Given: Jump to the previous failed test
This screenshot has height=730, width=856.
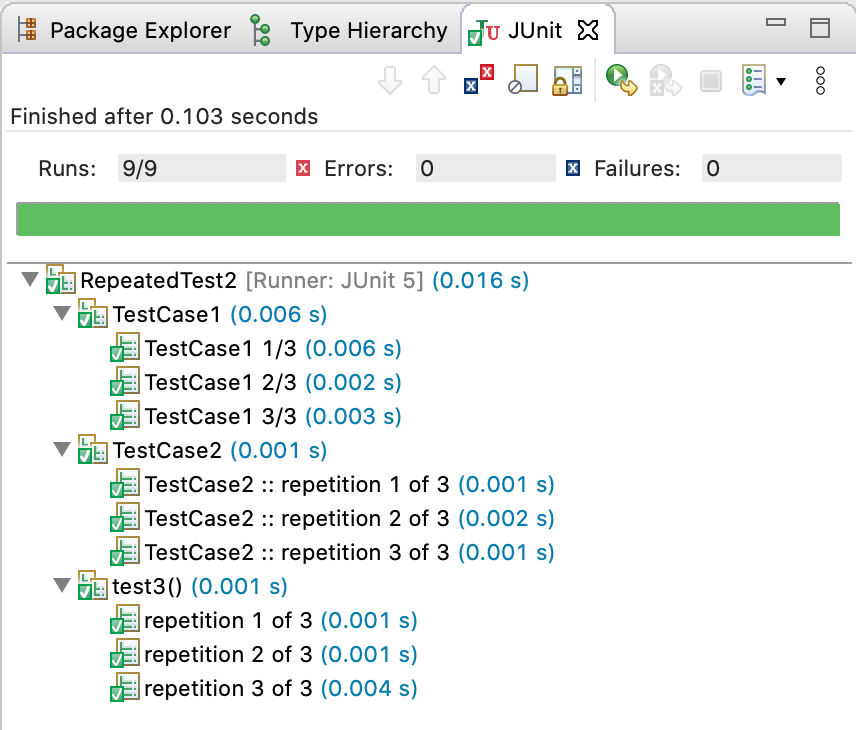Looking at the screenshot, I should click(433, 80).
